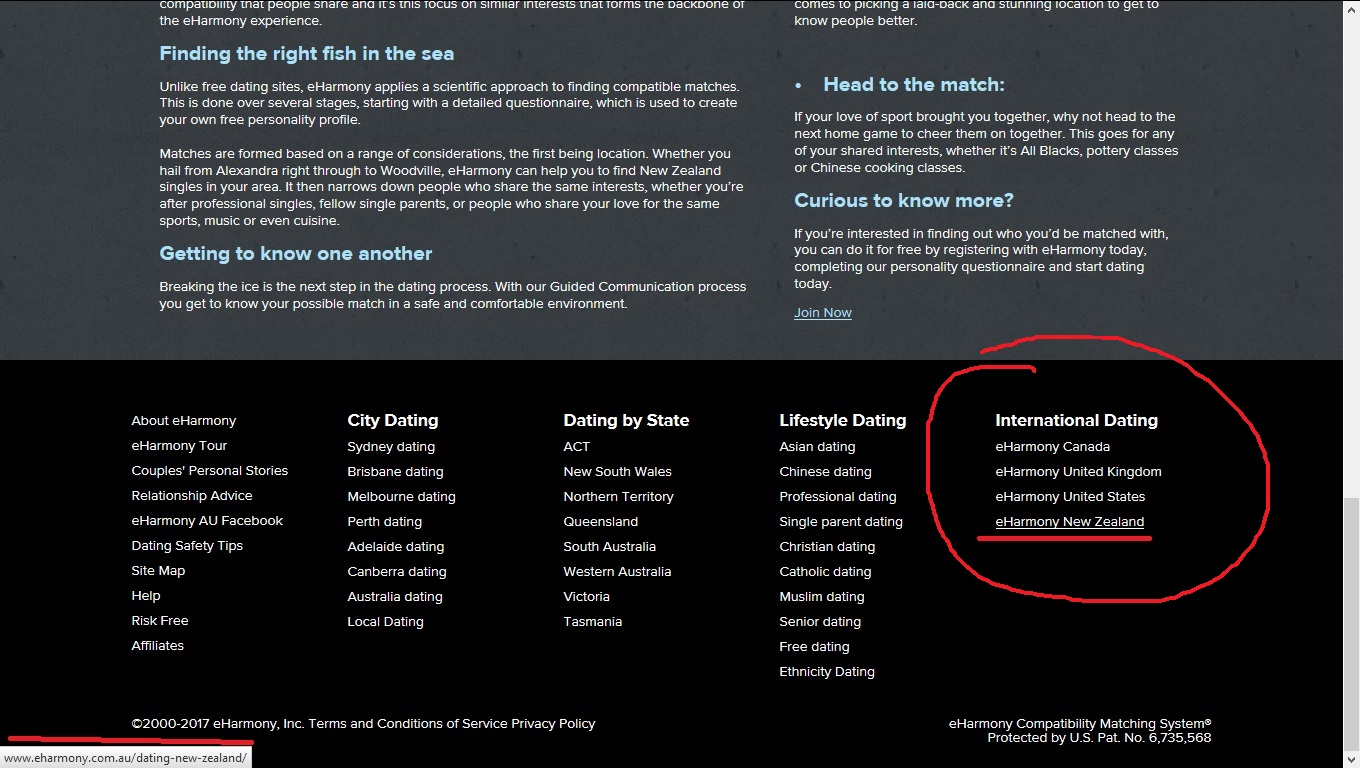The height and width of the screenshot is (768, 1360).
Task: Click 'Getting to know one another' heading
Action: click(x=296, y=254)
